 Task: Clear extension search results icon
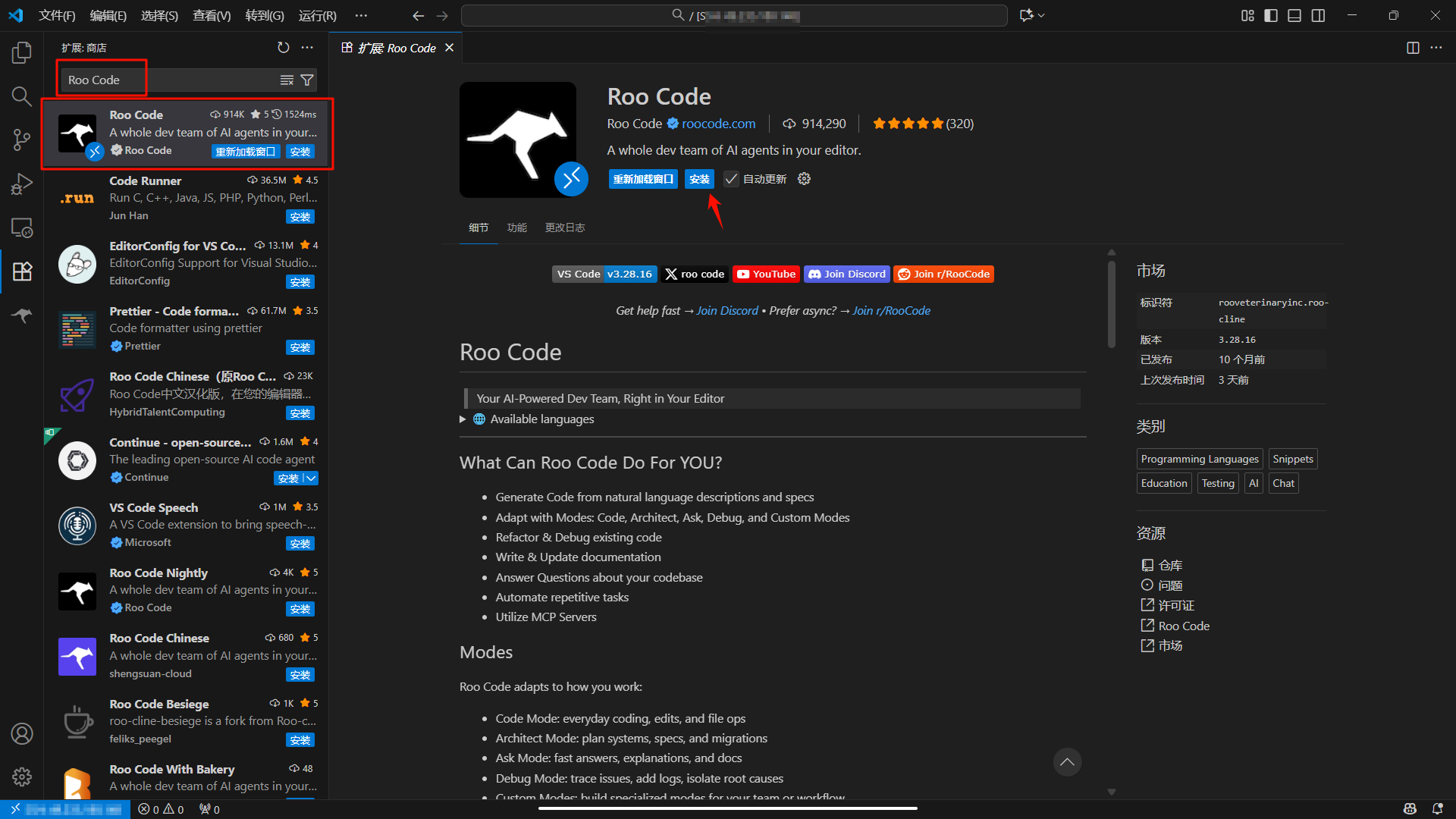287,80
